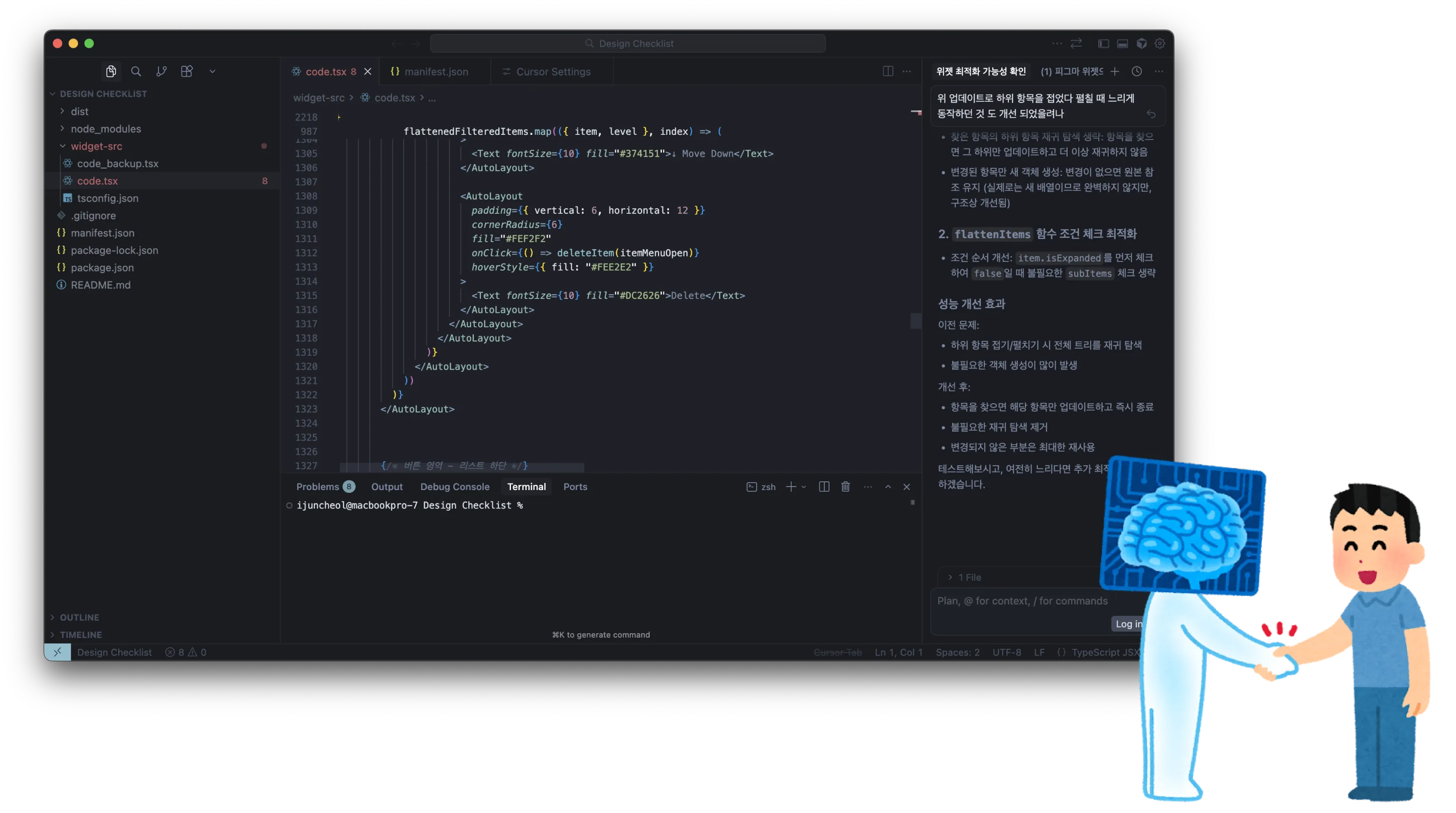Expand the dist folder
Image resolution: width=1456 pixels, height=813 pixels.
tap(79, 111)
